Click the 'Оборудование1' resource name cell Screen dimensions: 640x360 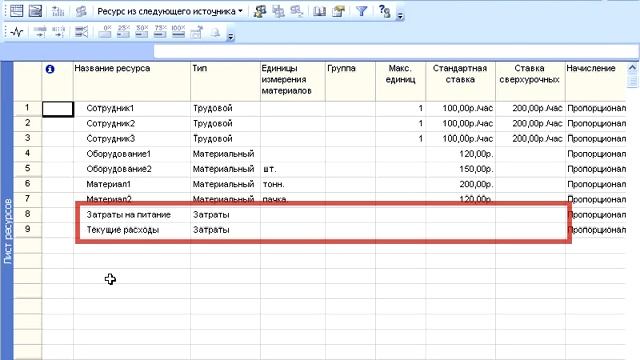132,154
